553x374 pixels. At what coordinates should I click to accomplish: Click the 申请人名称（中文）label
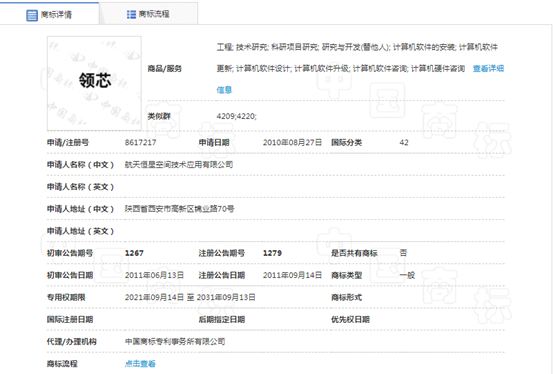pos(80,165)
